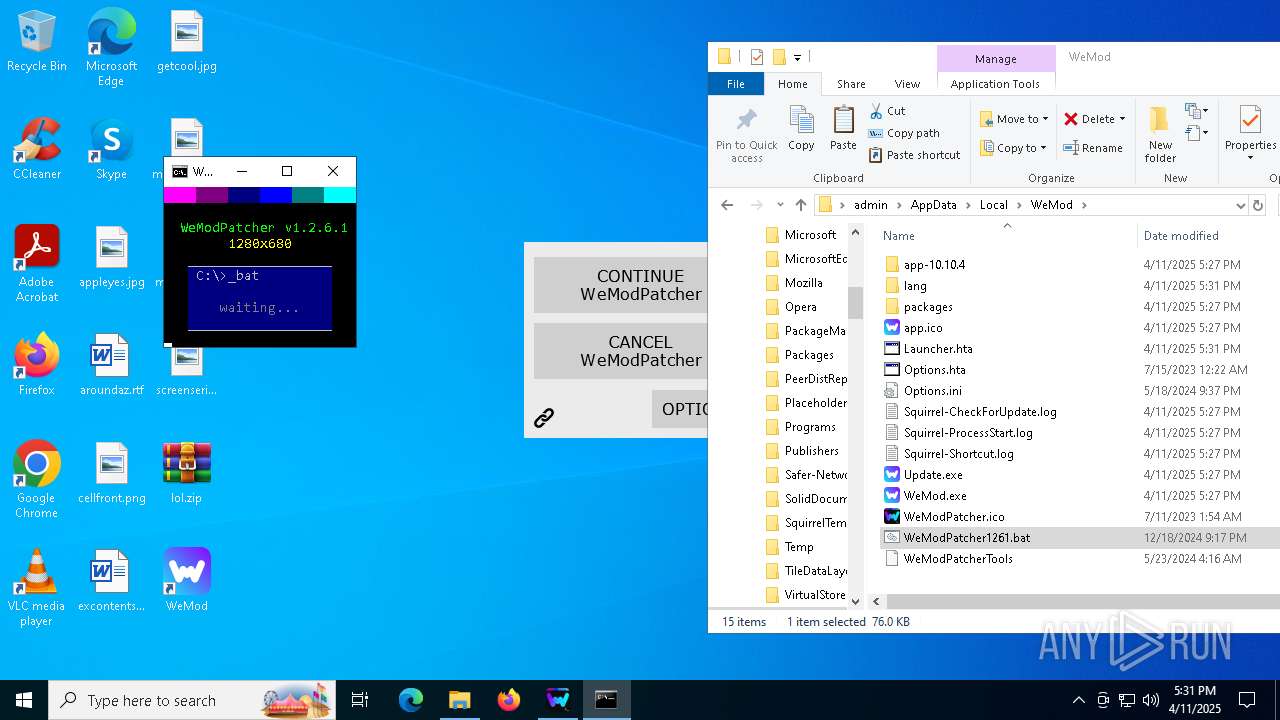Switch to the Share ribbon tab
Screen dimensions: 1280x720
(x=851, y=84)
